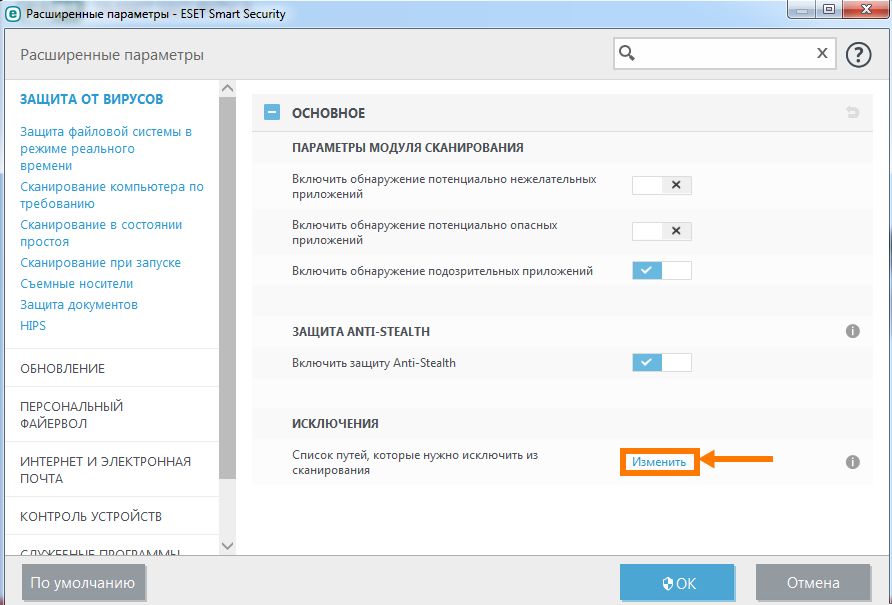This screenshot has height=605, width=892.
Task: Click the info icon beside Защита Anti-Stealth
Action: coord(852,331)
